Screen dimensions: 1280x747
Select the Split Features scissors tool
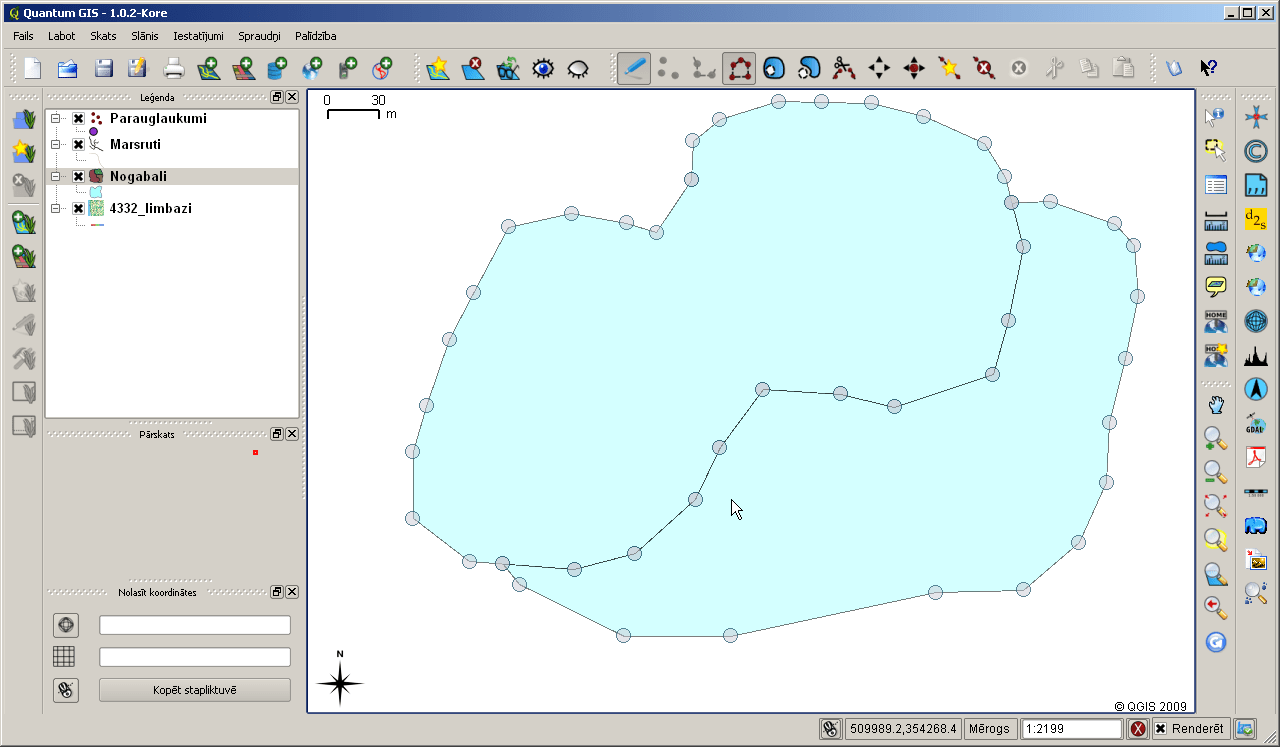[844, 68]
